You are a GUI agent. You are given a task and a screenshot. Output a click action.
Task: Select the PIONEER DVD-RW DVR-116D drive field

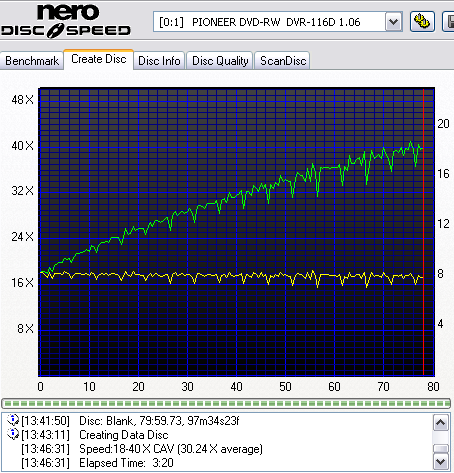click(x=269, y=22)
